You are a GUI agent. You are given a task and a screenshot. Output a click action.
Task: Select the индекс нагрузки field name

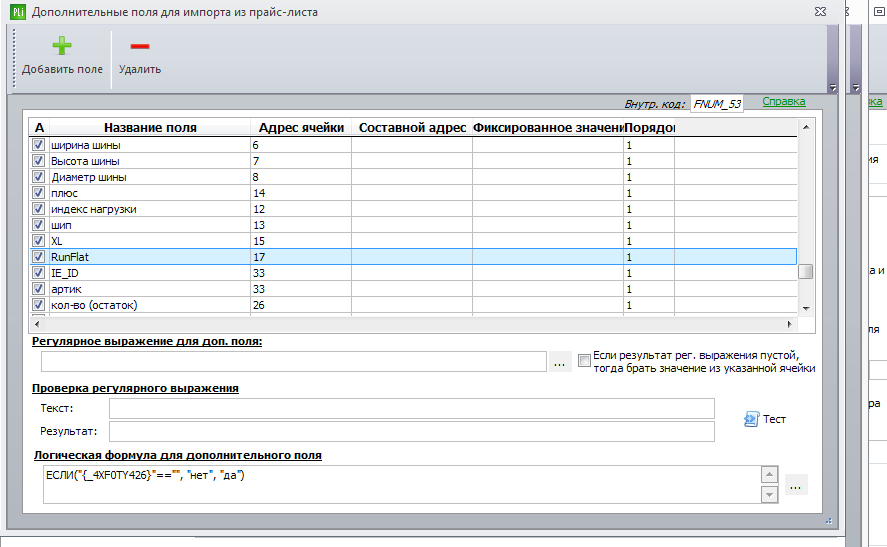94,209
